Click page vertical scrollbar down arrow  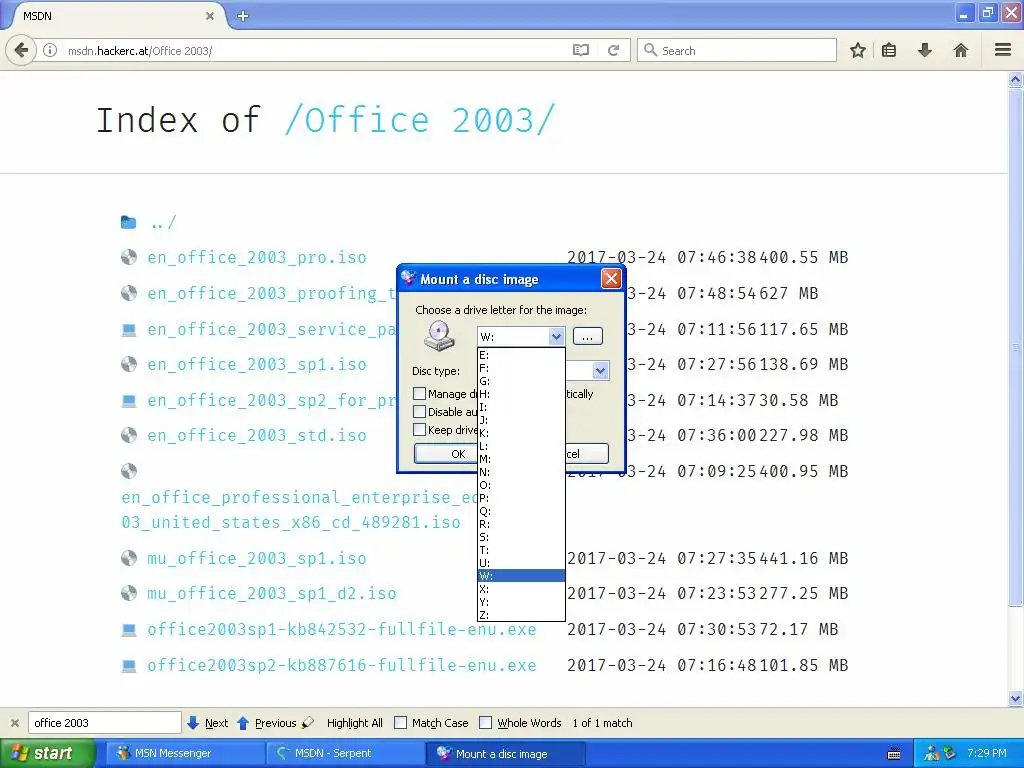(1015, 699)
